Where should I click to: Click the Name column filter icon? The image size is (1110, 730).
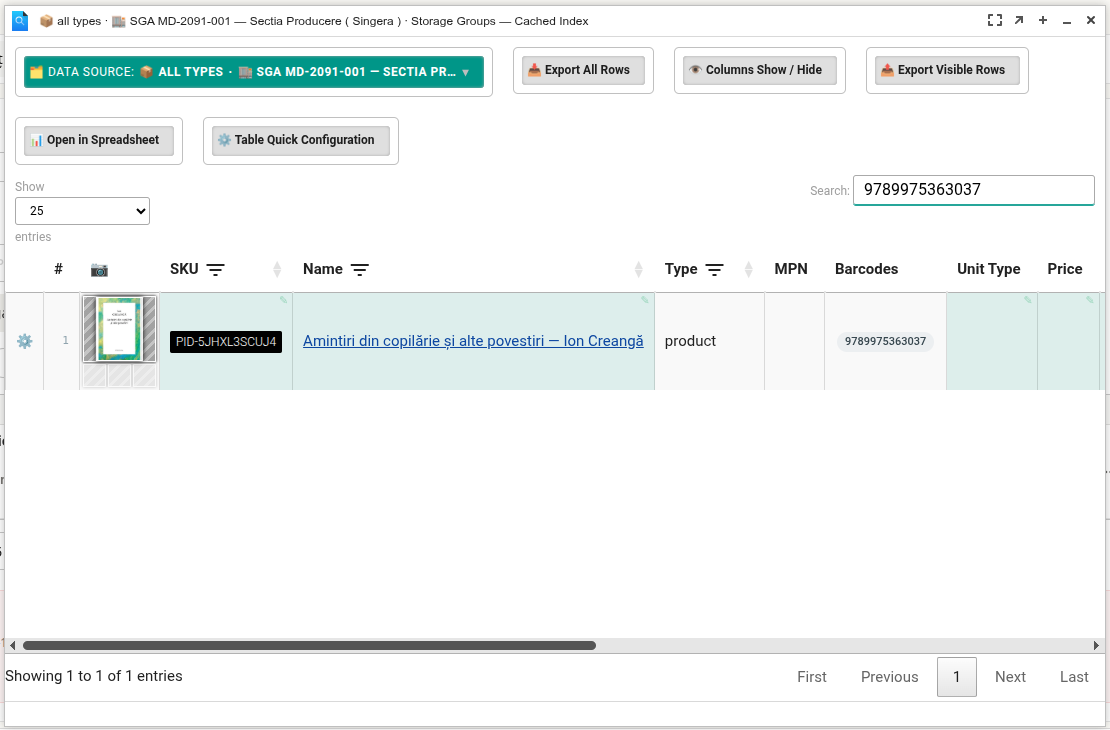pos(360,270)
